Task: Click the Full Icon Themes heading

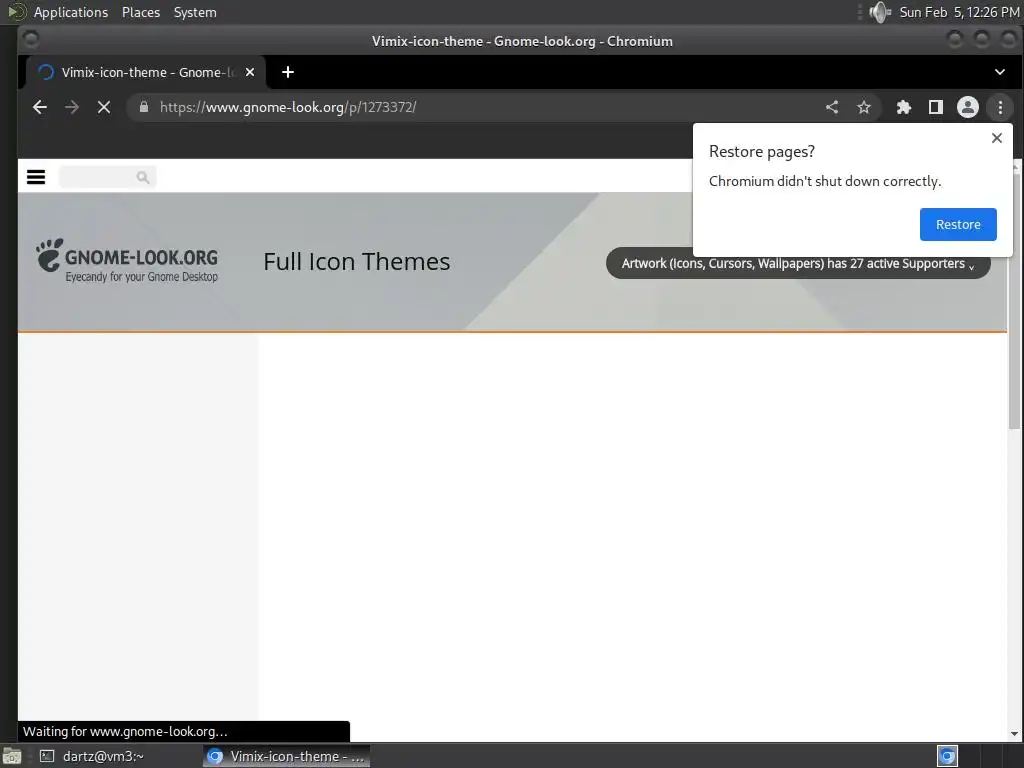Action: pos(357,261)
